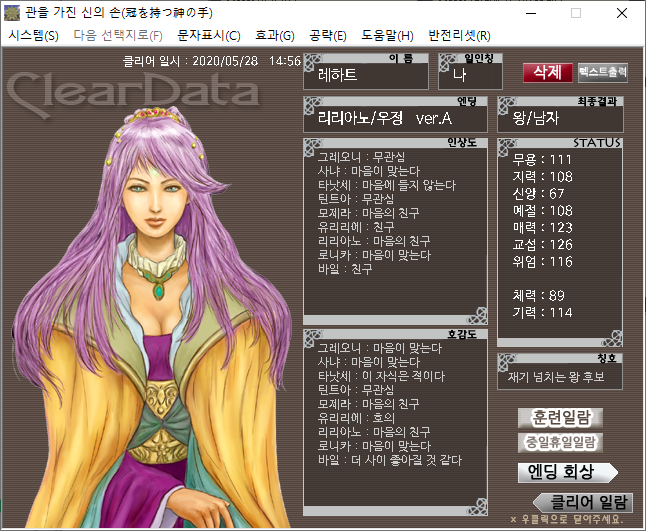Select status row 예절 : 108
This screenshot has height=531, width=646.
coord(542,211)
